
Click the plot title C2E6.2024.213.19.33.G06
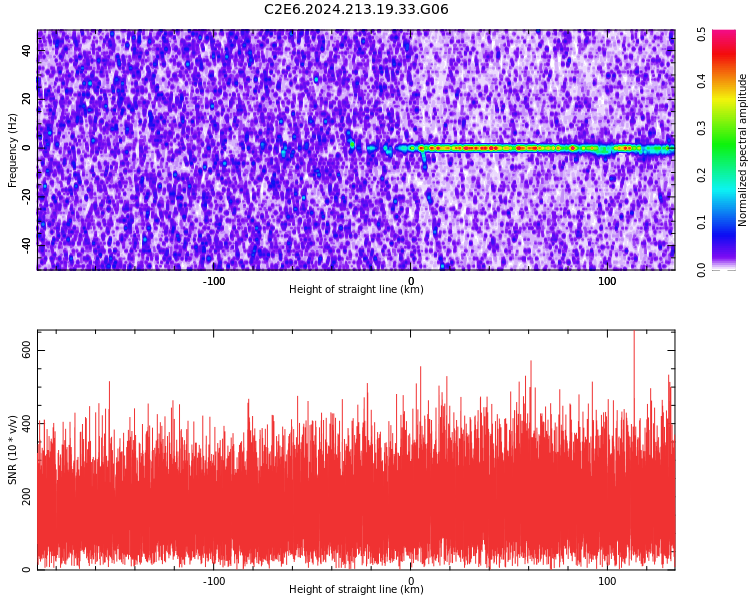tap(356, 9)
